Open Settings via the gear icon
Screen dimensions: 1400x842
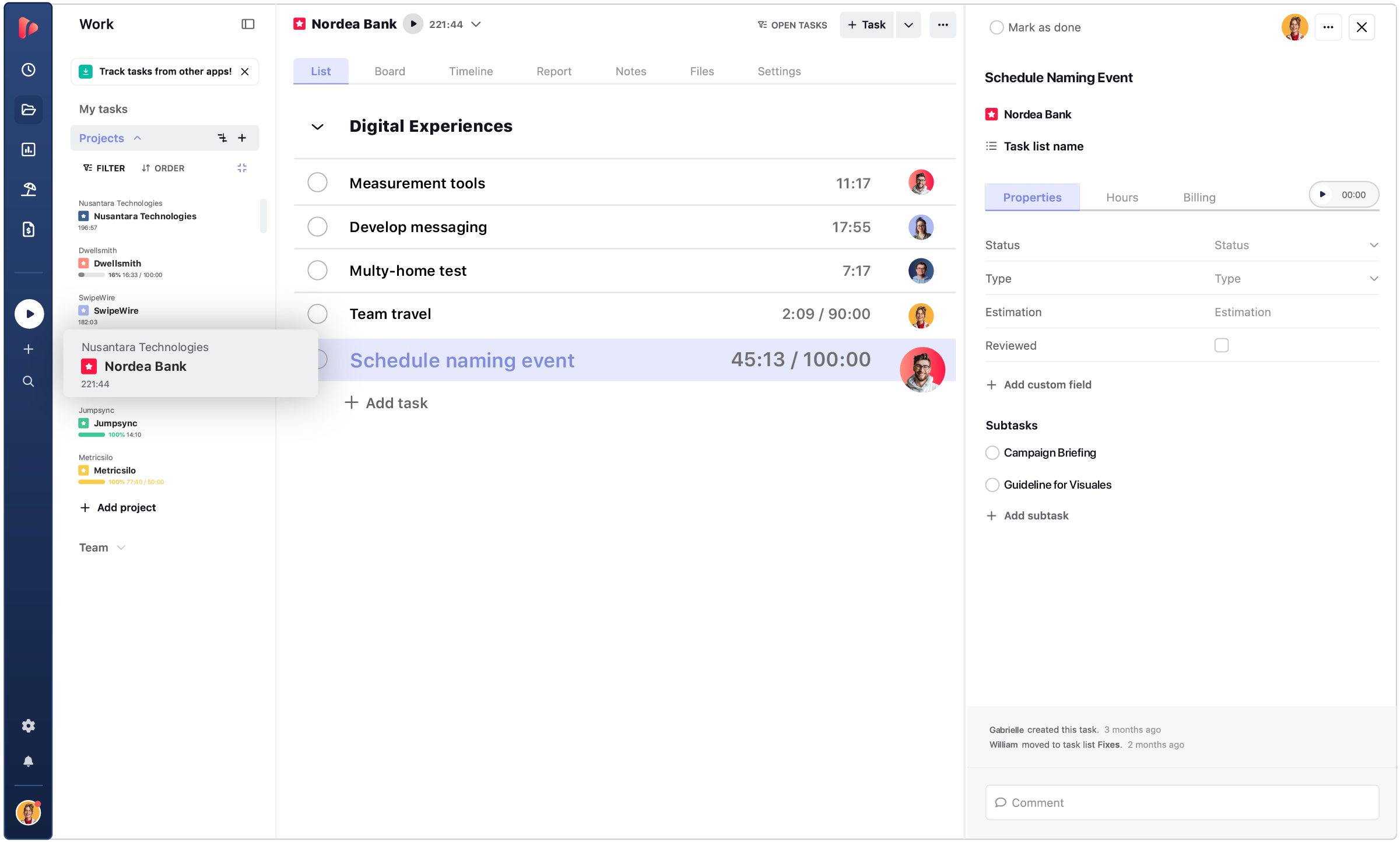pyautogui.click(x=28, y=725)
